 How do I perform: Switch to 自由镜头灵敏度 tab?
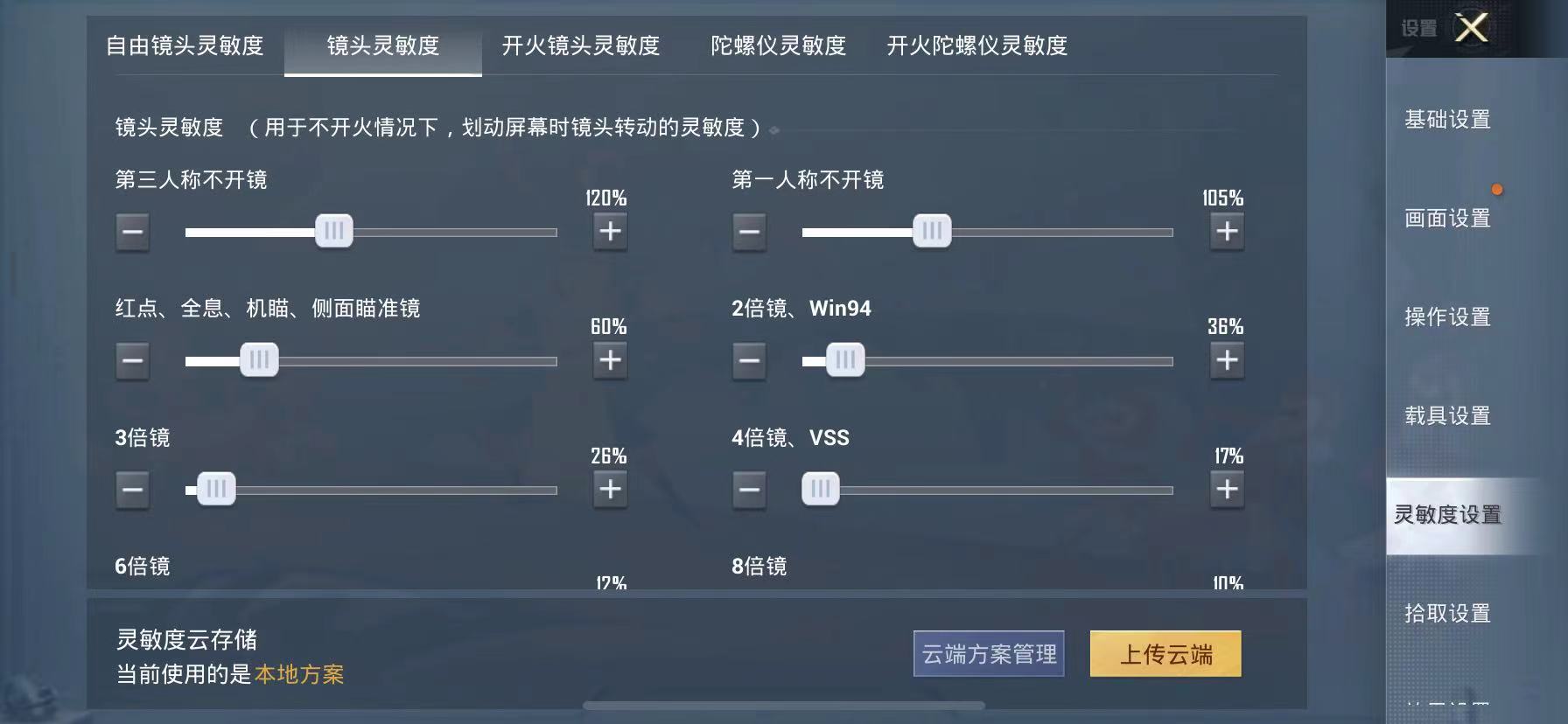[x=185, y=45]
